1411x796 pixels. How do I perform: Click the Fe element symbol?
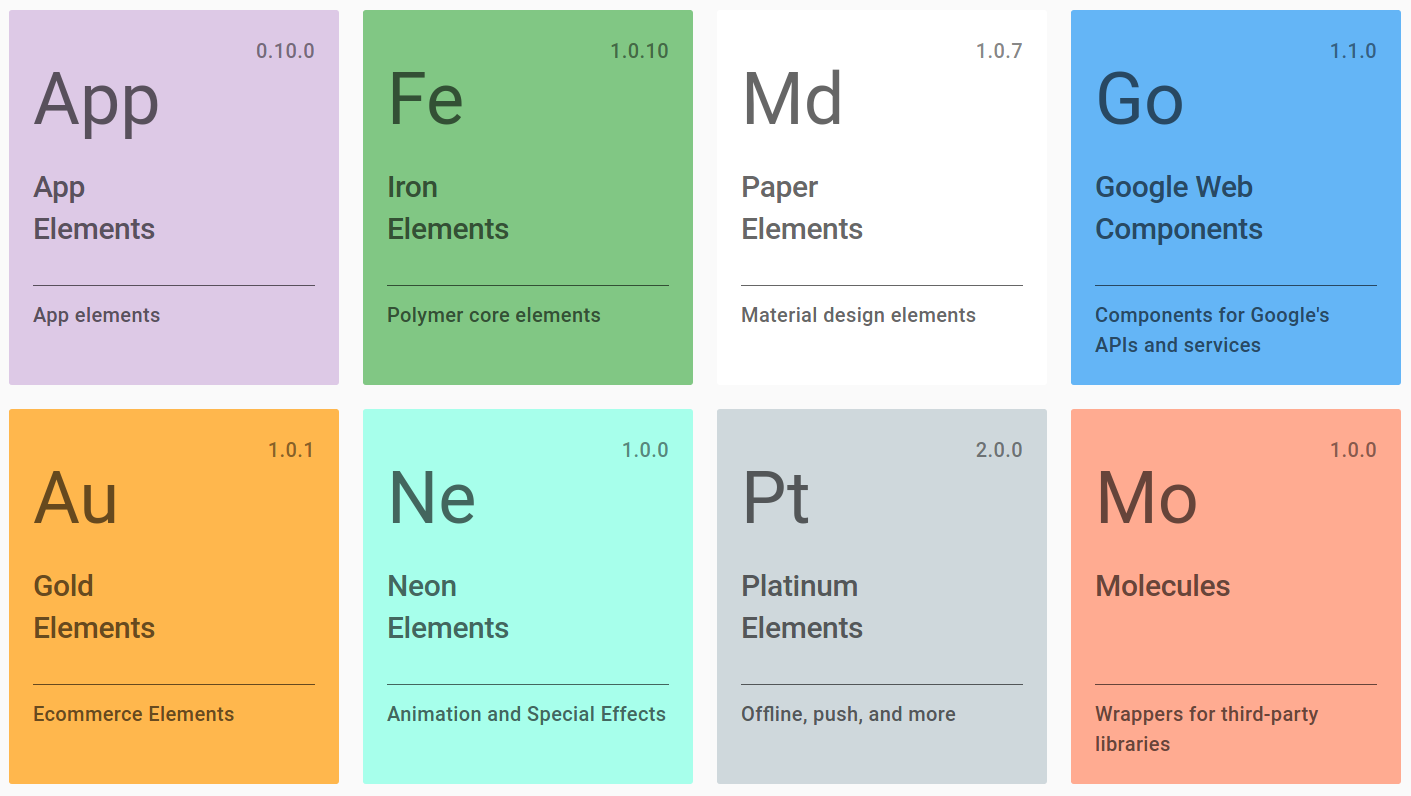click(x=425, y=98)
